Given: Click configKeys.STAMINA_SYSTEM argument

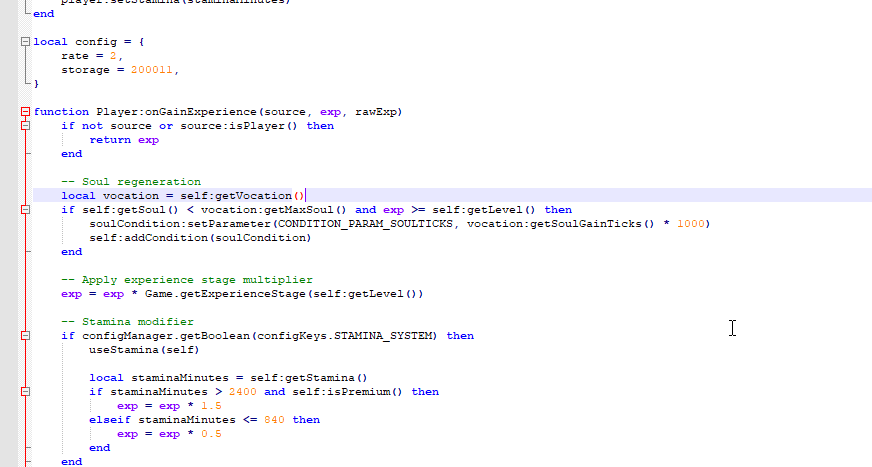Looking at the screenshot, I should [x=344, y=336].
